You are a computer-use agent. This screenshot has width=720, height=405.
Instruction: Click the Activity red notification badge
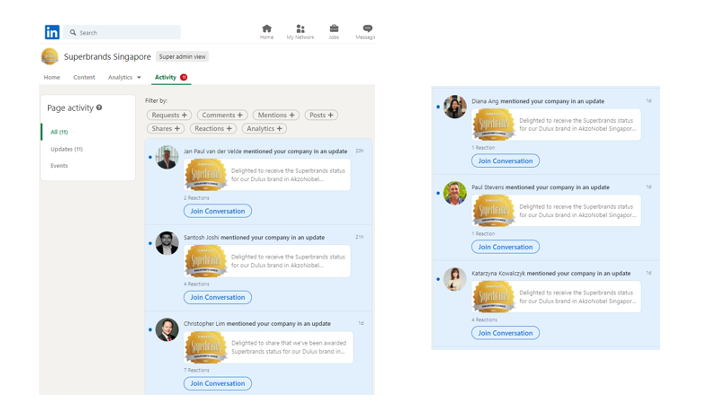point(184,77)
